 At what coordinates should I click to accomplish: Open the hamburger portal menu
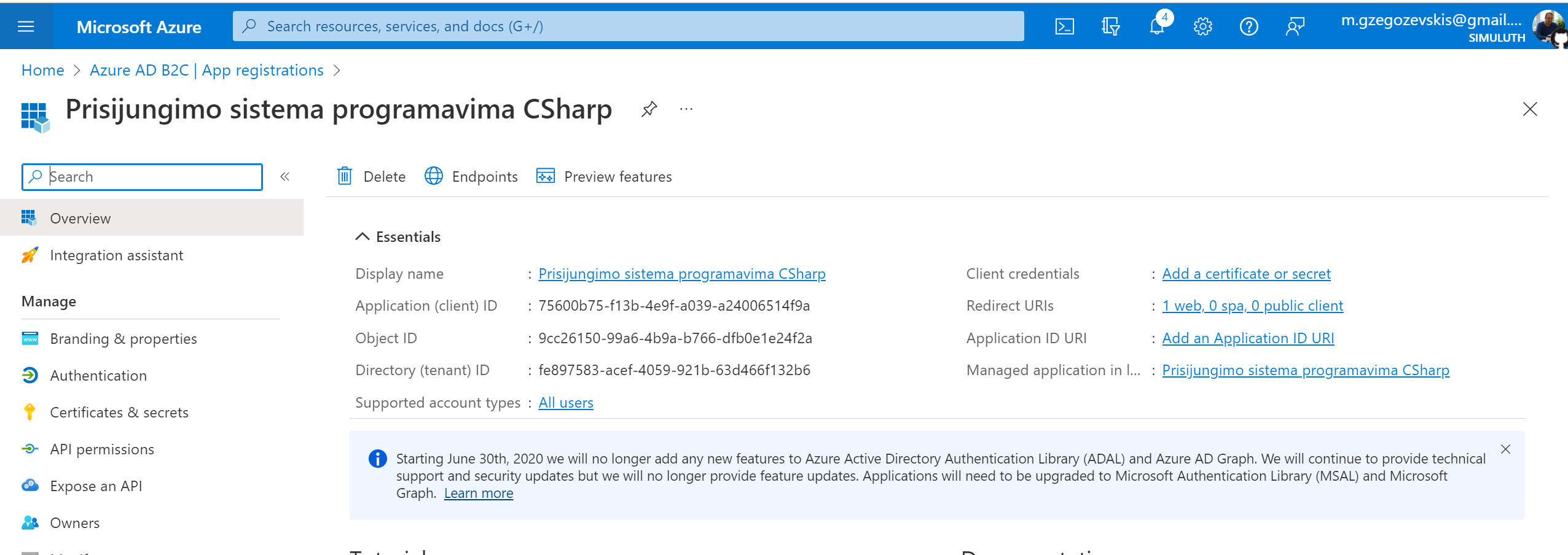(x=25, y=26)
